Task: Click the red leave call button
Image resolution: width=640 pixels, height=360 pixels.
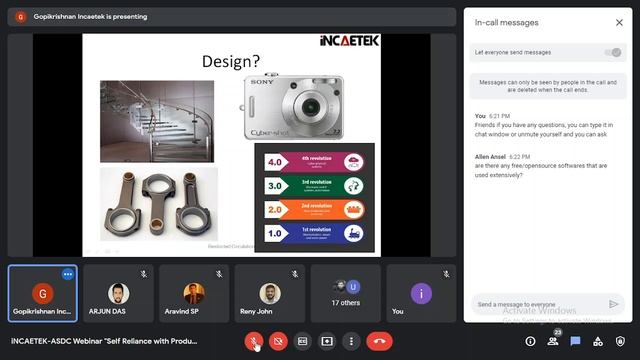Action: point(380,341)
